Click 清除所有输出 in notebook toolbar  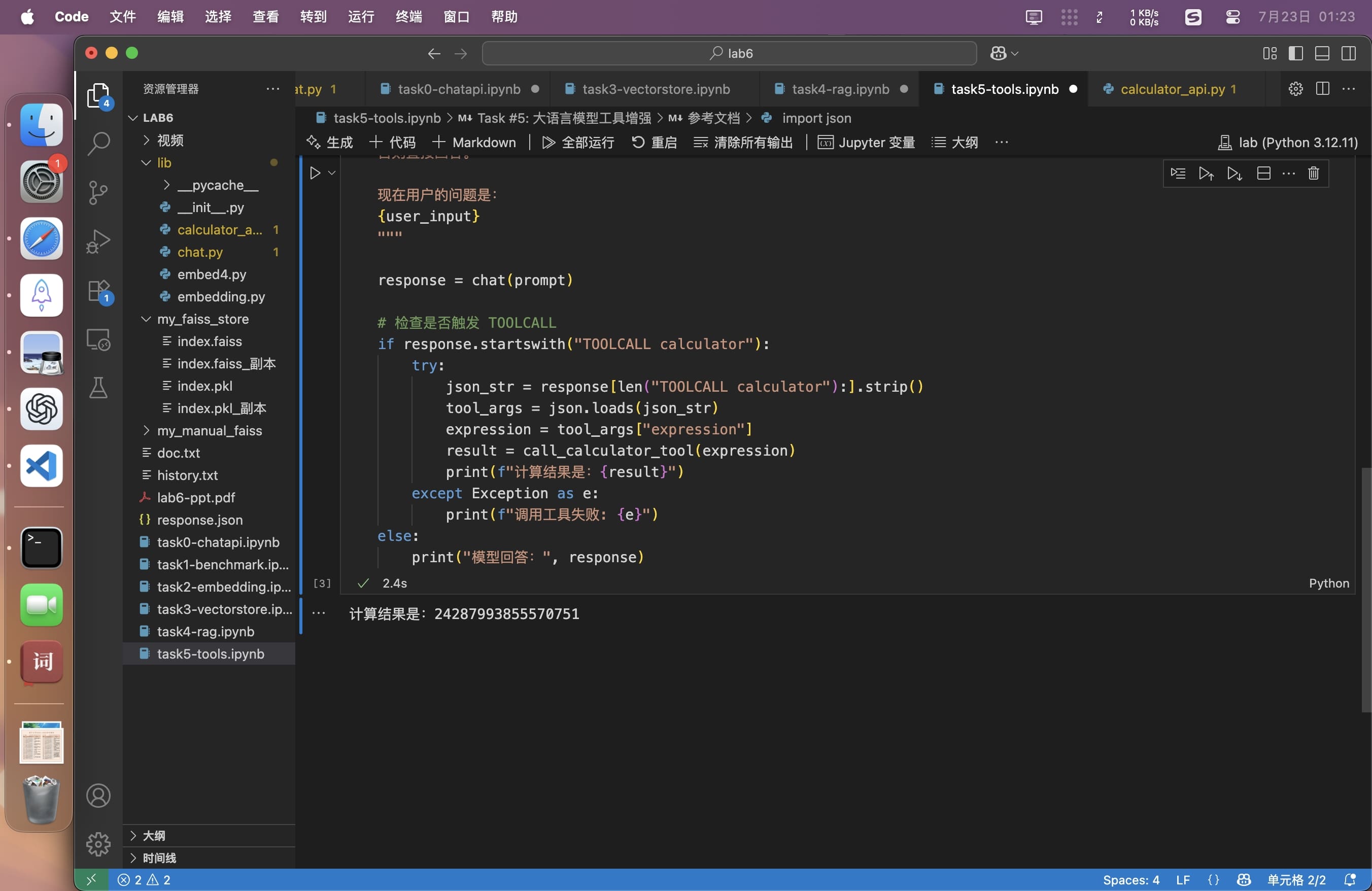[x=743, y=143]
